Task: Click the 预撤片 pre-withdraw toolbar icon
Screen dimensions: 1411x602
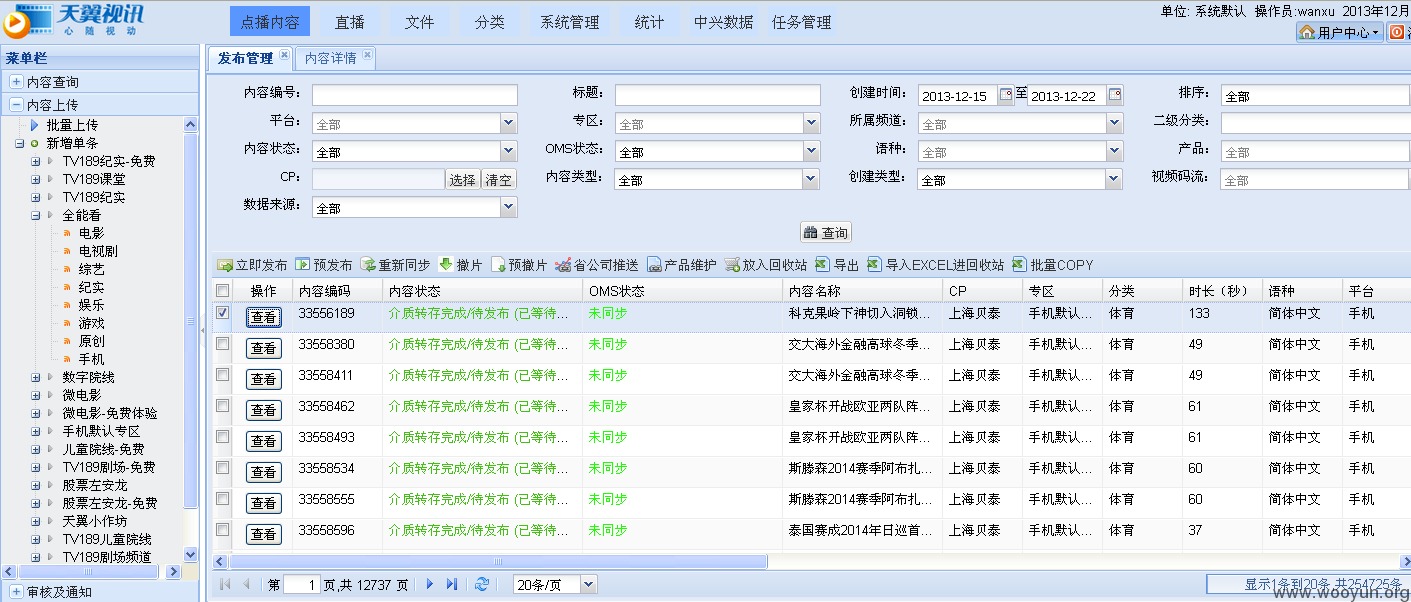Action: pos(498,265)
